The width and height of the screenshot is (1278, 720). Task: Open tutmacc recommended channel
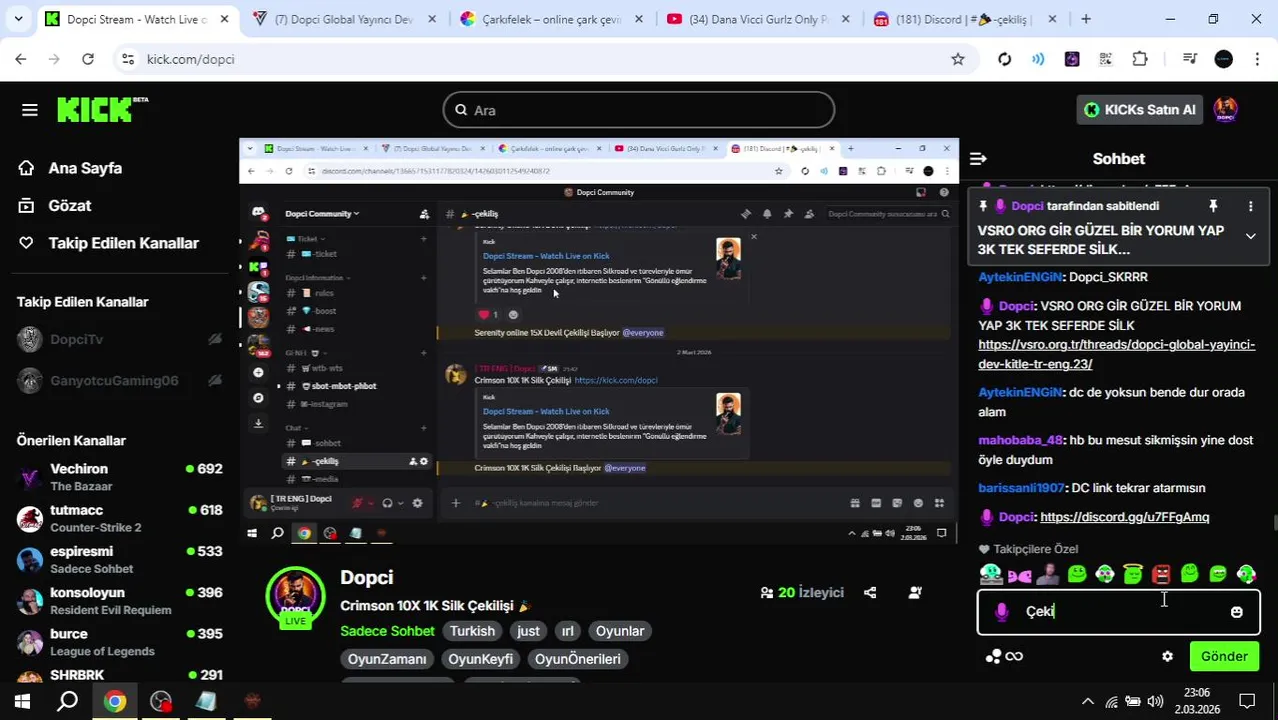pos(120,518)
